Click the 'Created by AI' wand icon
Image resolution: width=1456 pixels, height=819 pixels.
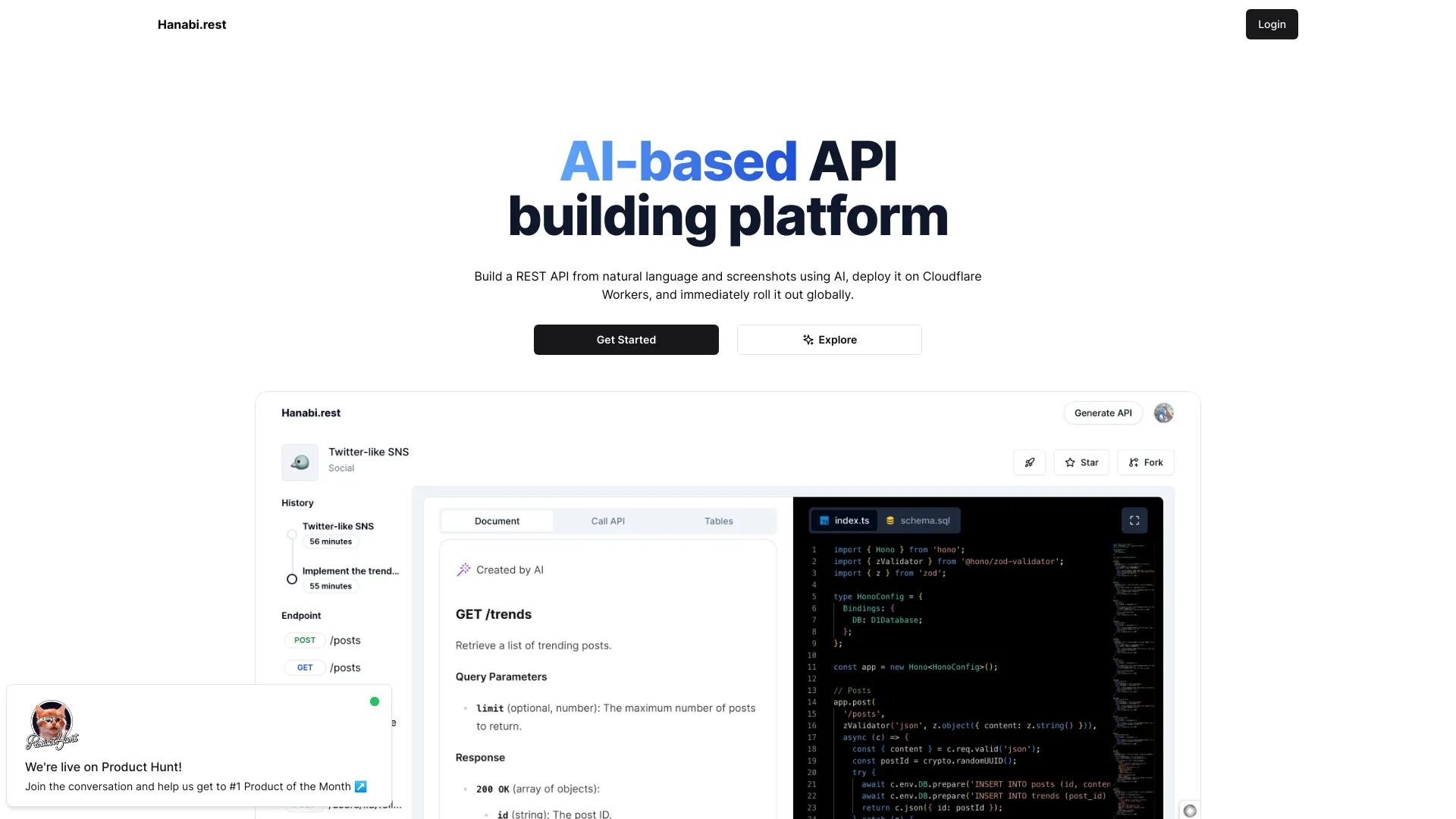(x=463, y=570)
